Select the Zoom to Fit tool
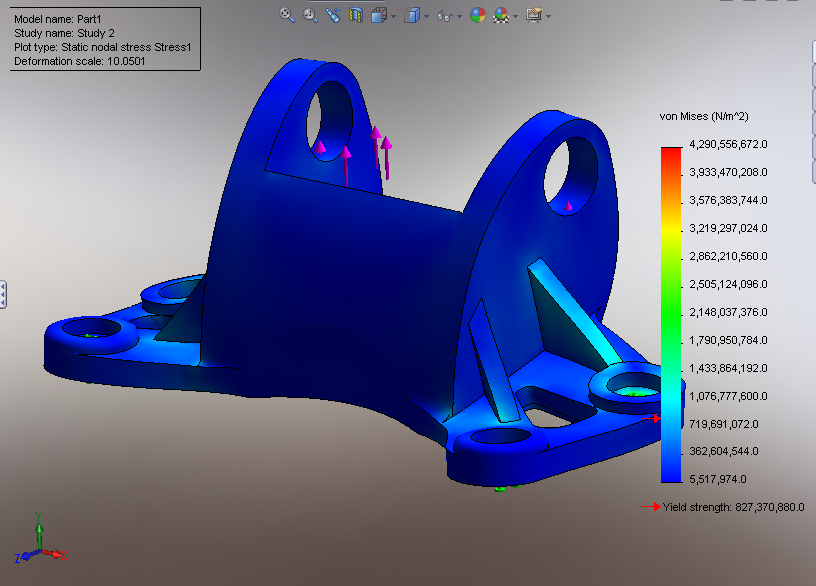 284,14
